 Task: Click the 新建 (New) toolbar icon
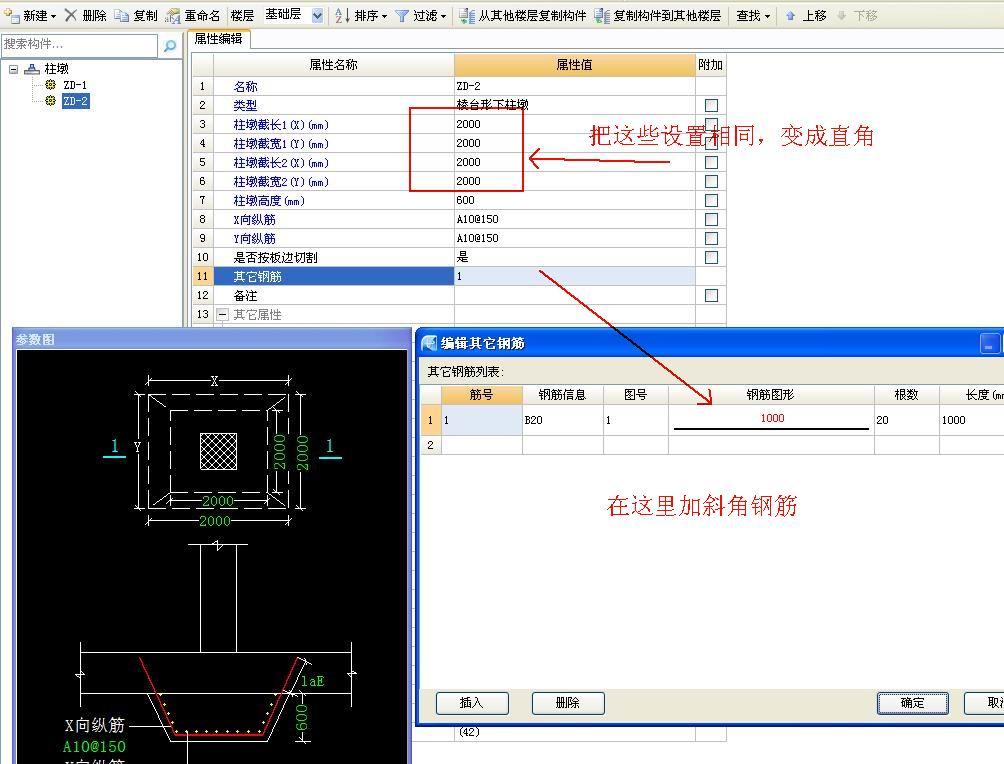[11, 15]
